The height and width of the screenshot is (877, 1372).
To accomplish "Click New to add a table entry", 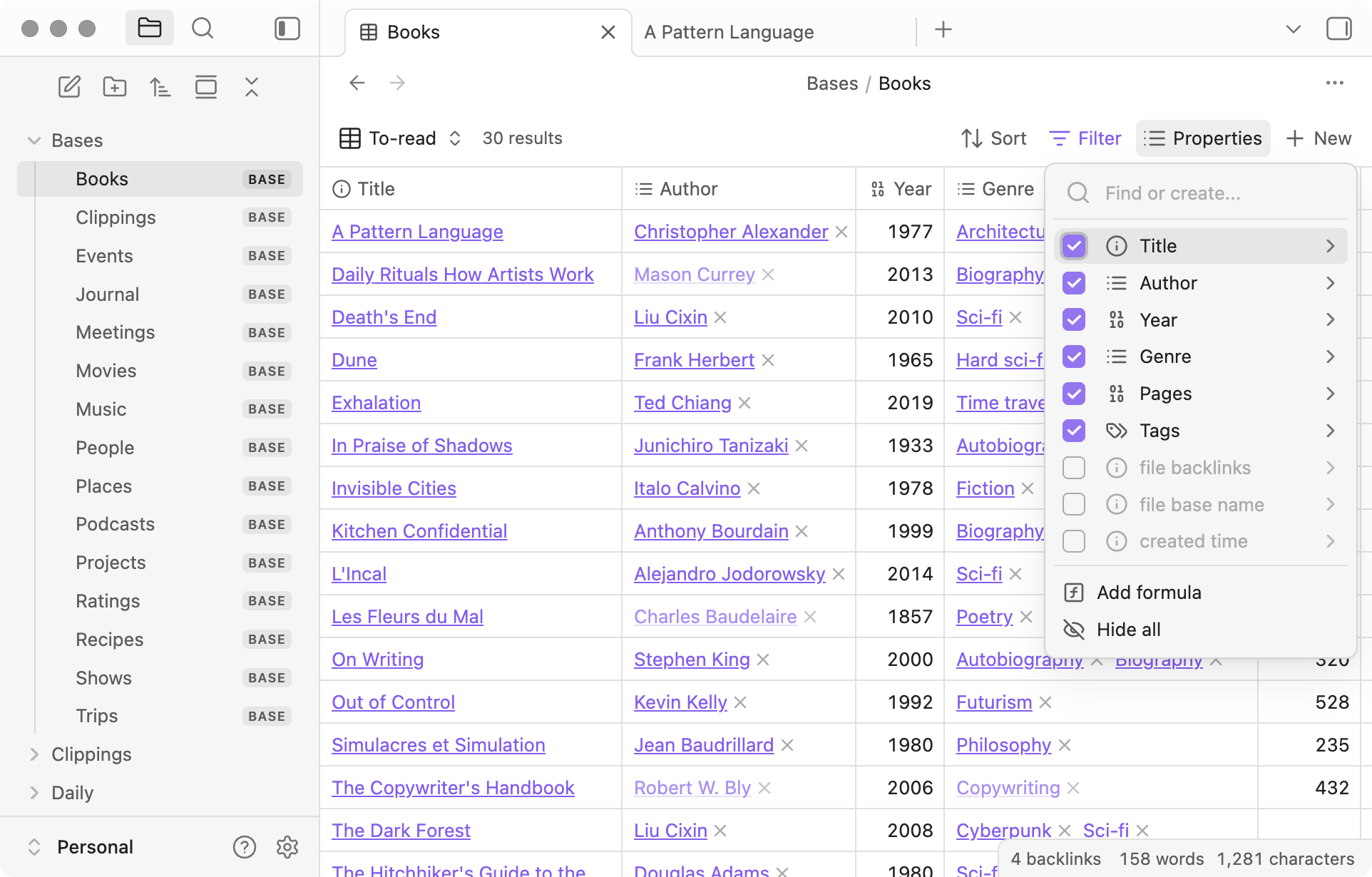I will pos(1318,138).
